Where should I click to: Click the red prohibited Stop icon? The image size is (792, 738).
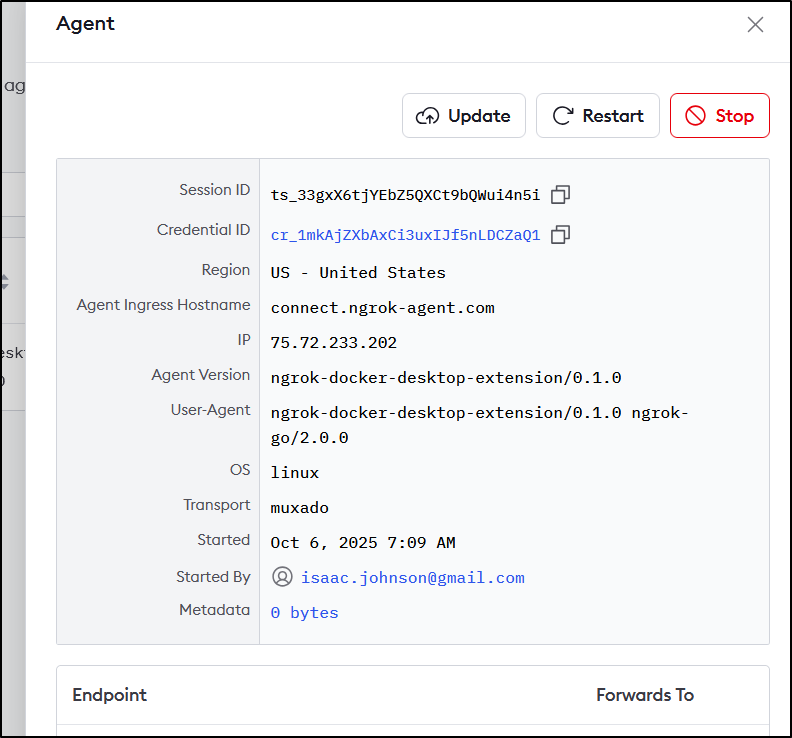[695, 116]
